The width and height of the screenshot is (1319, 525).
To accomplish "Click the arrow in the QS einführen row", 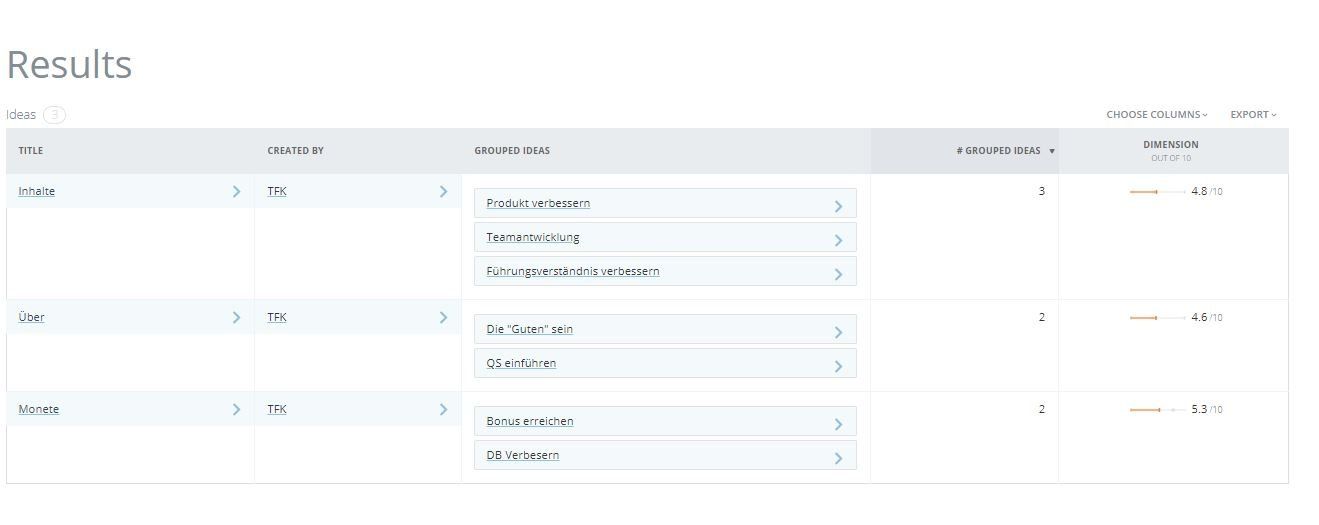I will (838, 366).
